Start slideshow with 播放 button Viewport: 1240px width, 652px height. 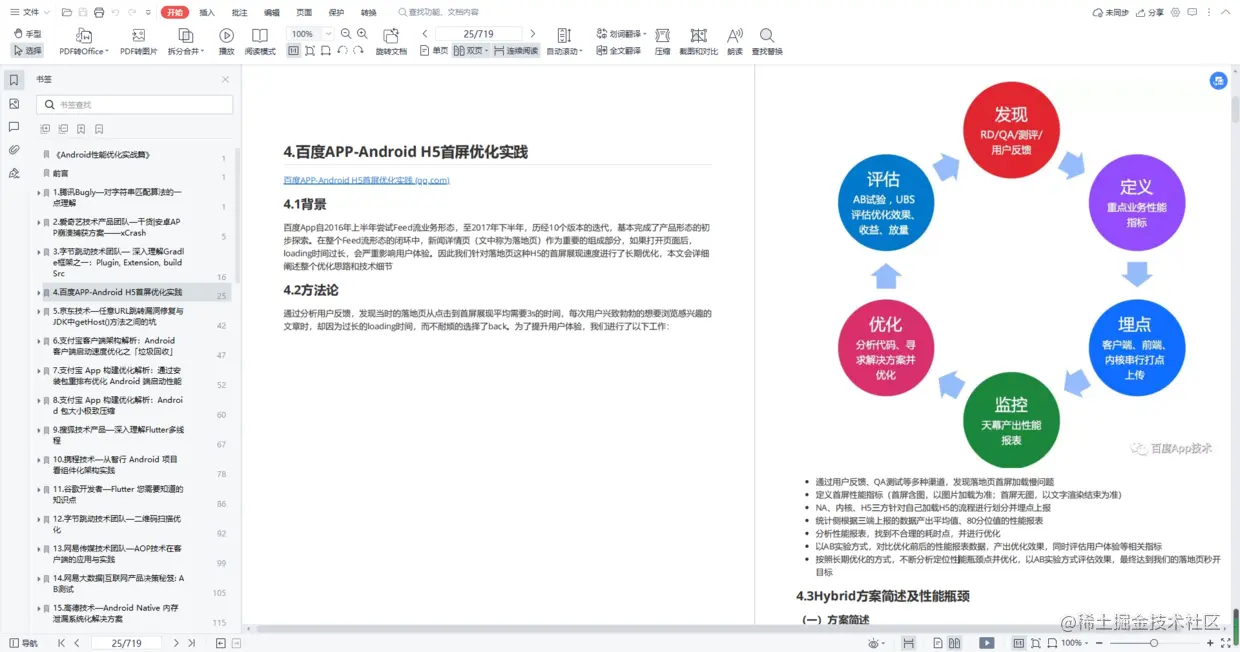point(227,42)
